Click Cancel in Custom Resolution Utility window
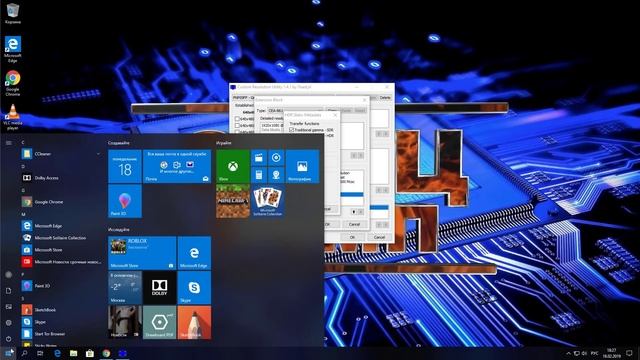The image size is (640, 360). (379, 237)
